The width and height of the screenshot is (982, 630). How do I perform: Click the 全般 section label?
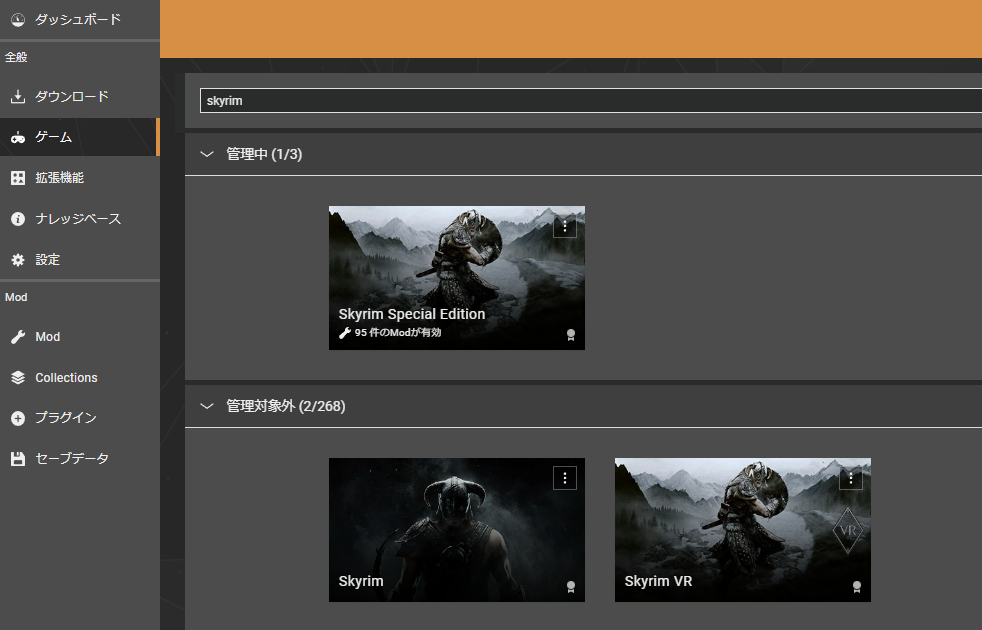16,57
